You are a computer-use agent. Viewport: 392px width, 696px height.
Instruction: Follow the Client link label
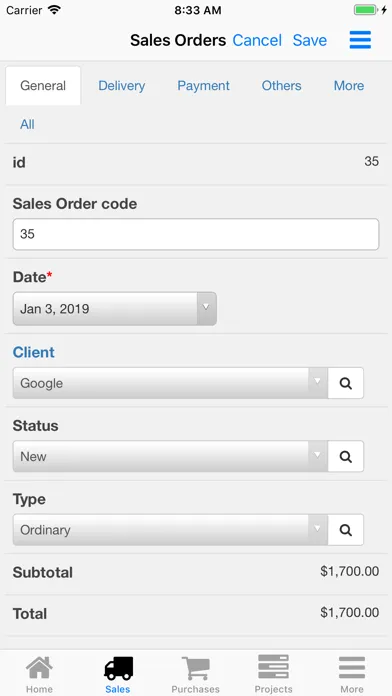coord(34,352)
